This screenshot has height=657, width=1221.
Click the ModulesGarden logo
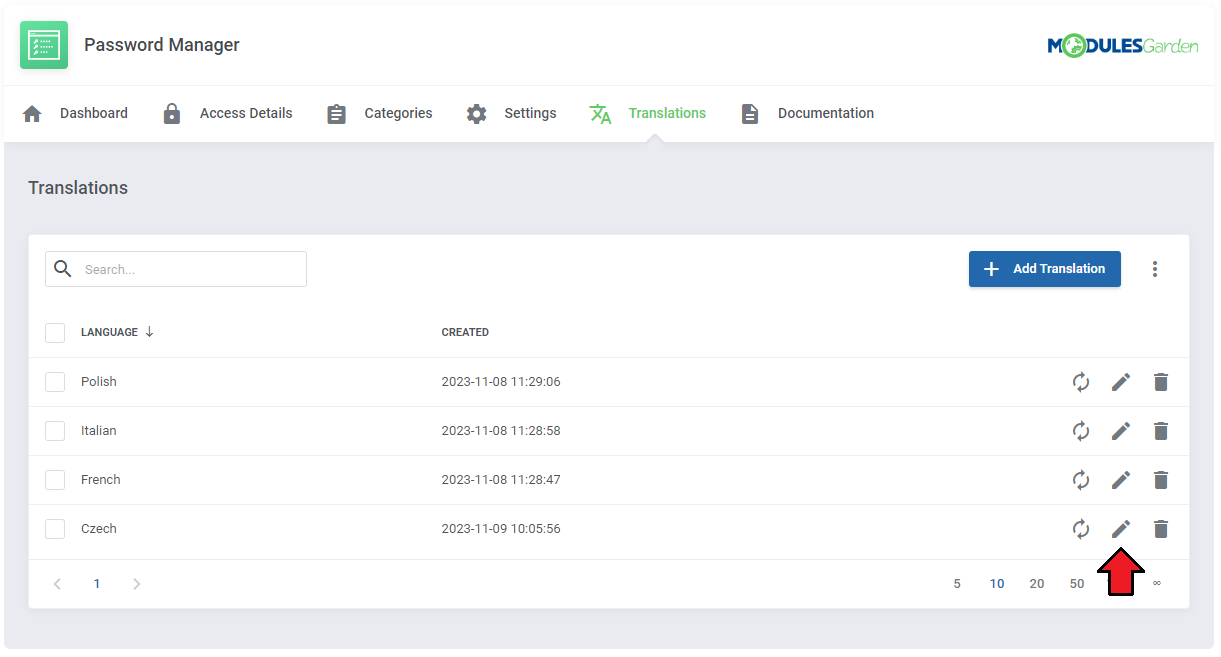(x=1122, y=45)
